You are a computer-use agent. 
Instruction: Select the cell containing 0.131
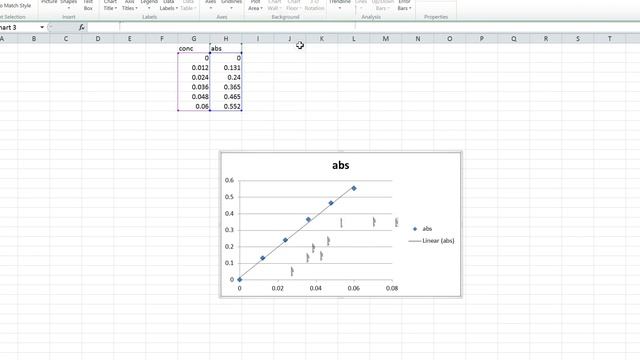[x=226, y=68]
